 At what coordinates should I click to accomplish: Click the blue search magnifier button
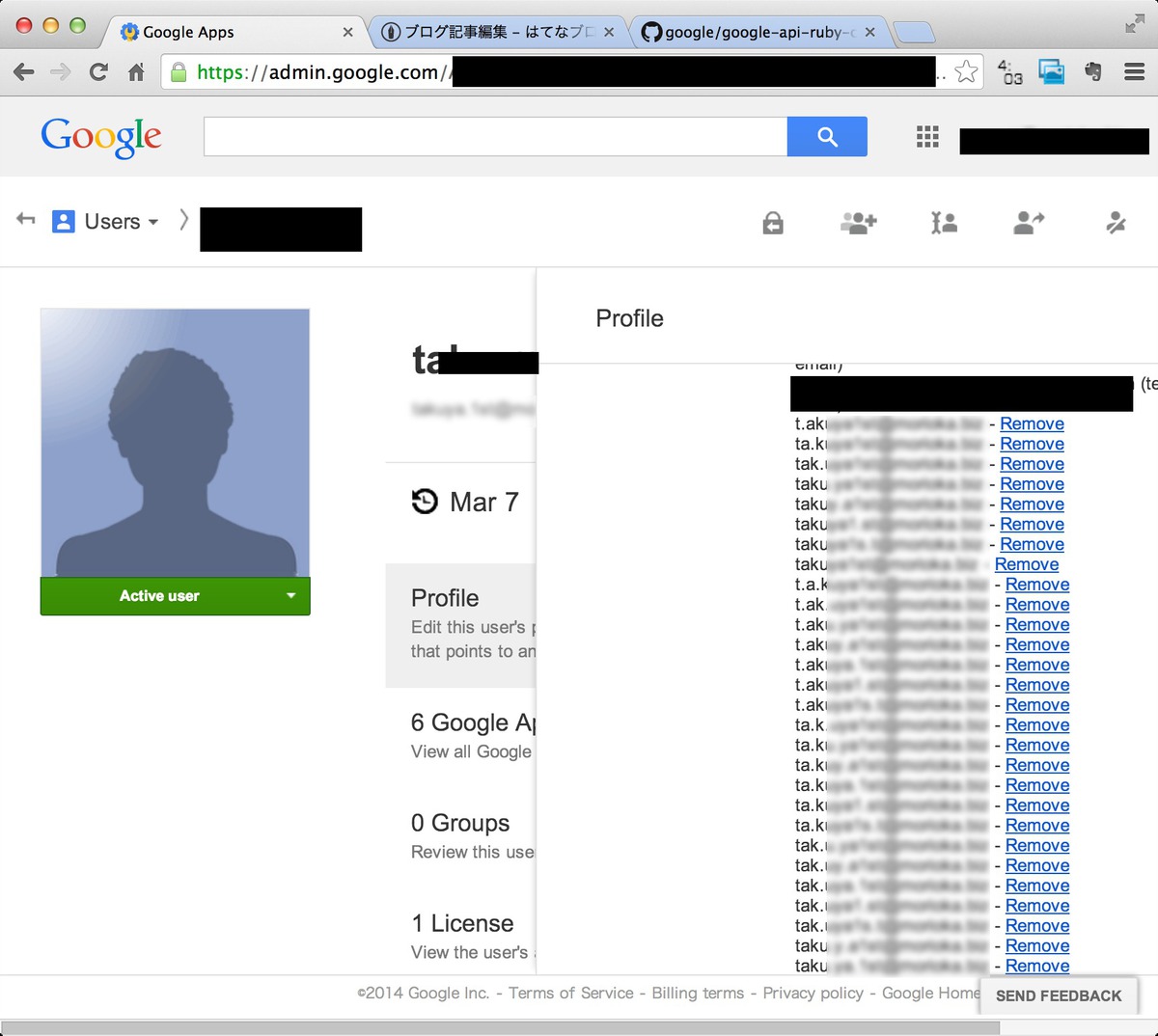[x=827, y=136]
